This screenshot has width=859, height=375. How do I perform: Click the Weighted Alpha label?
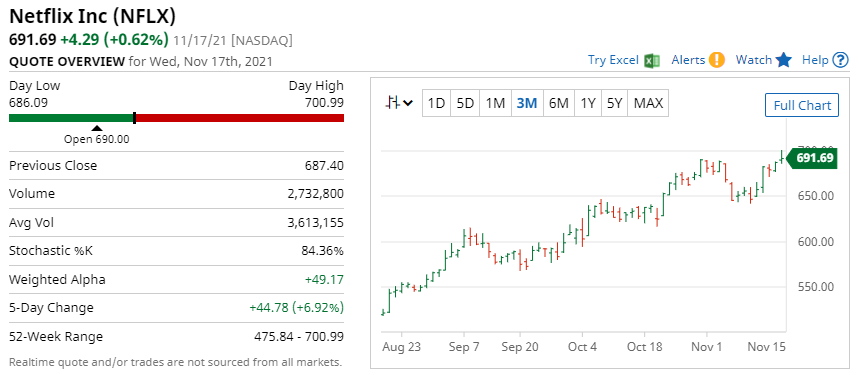pos(58,280)
